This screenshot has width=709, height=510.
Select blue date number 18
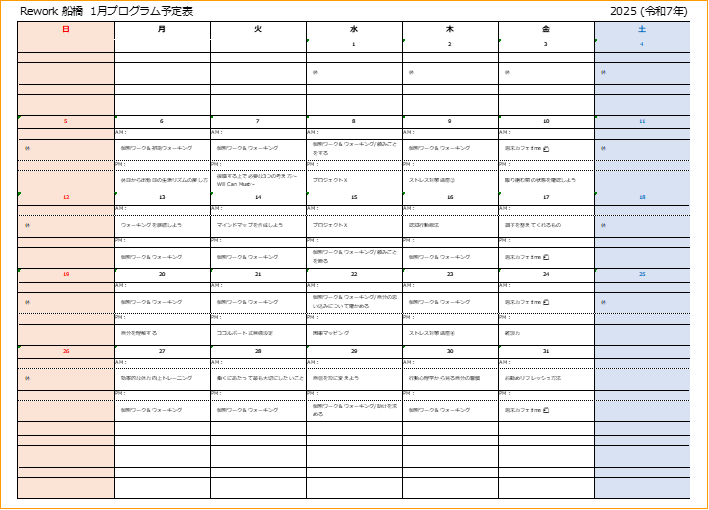(642, 197)
